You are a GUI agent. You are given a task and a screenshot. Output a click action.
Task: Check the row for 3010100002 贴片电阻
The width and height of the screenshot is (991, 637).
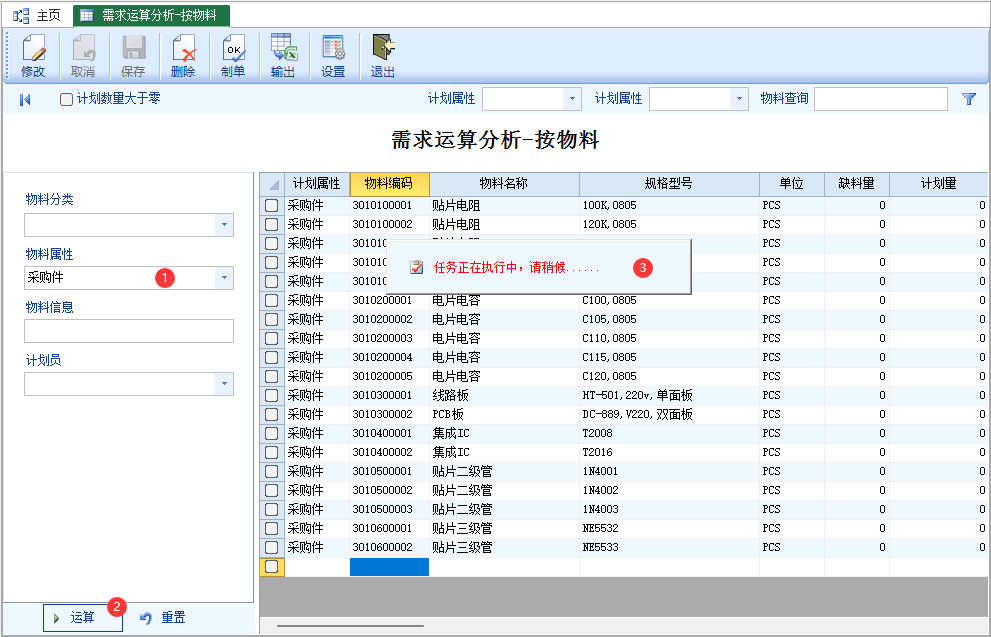coord(272,224)
